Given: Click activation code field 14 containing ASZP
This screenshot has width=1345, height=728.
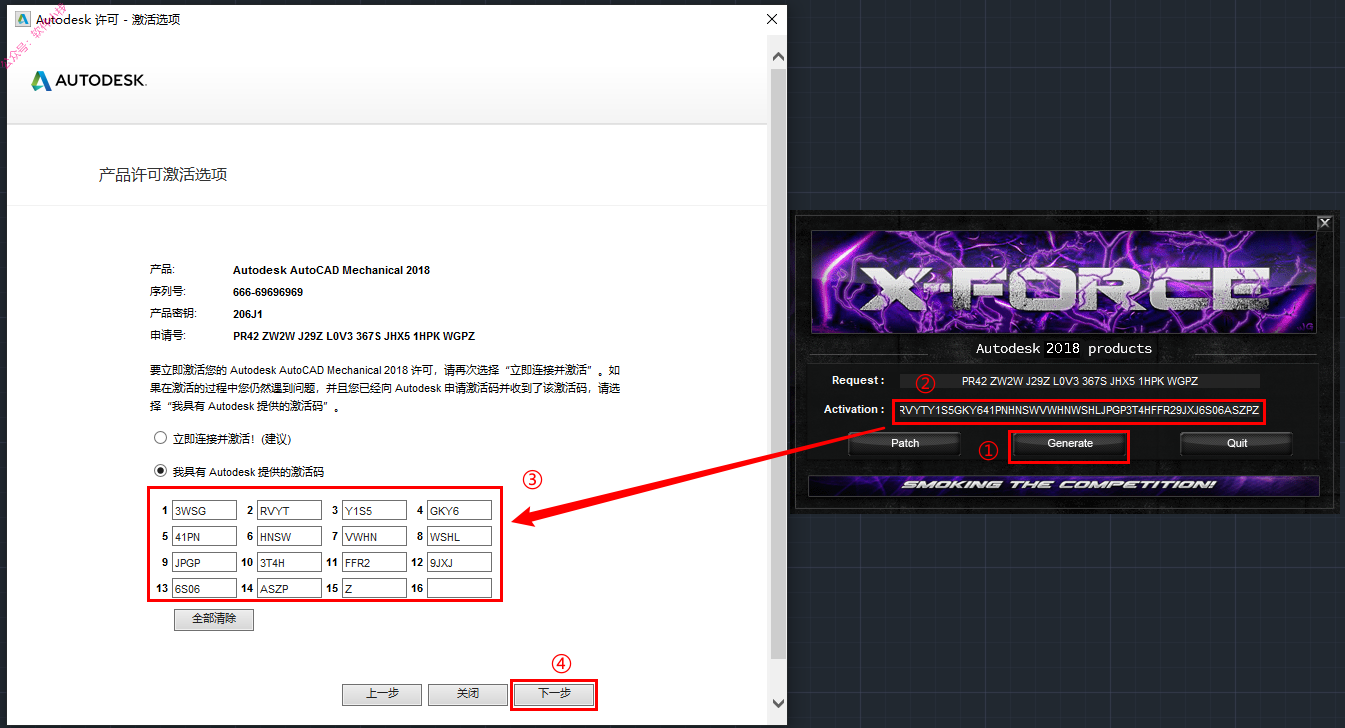Looking at the screenshot, I should 289,588.
